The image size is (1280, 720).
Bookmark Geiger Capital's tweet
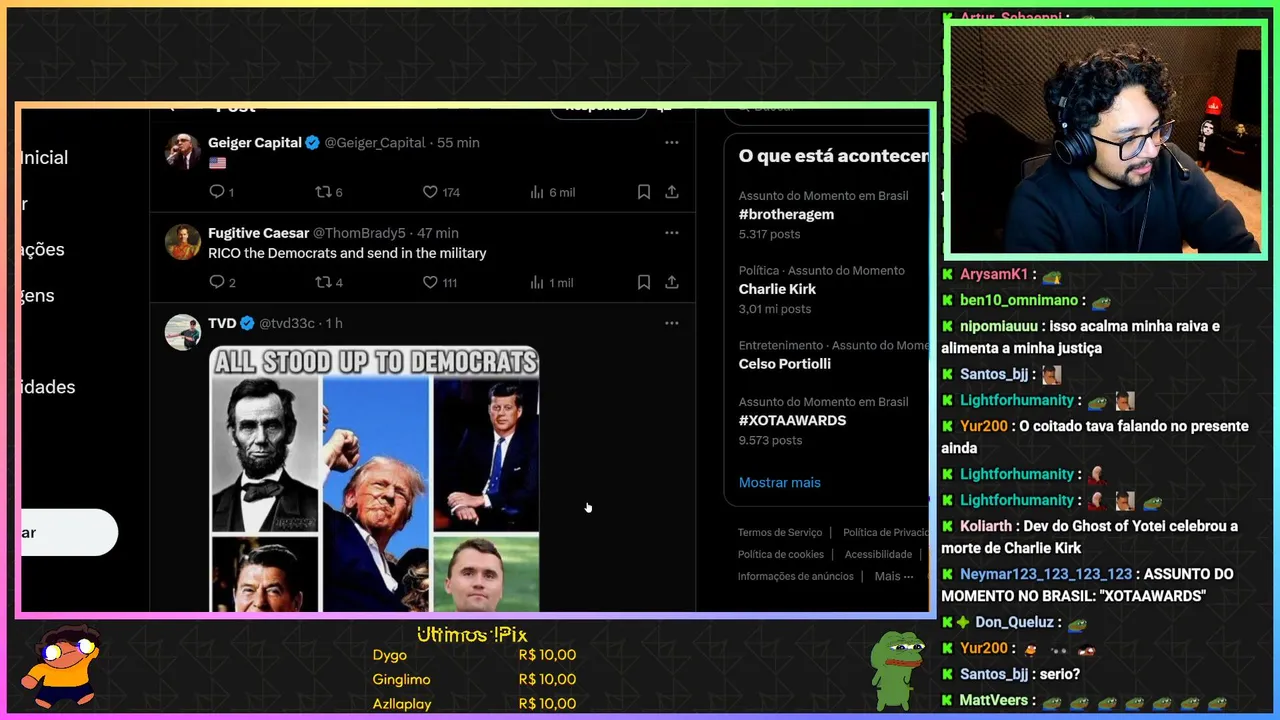pos(644,192)
